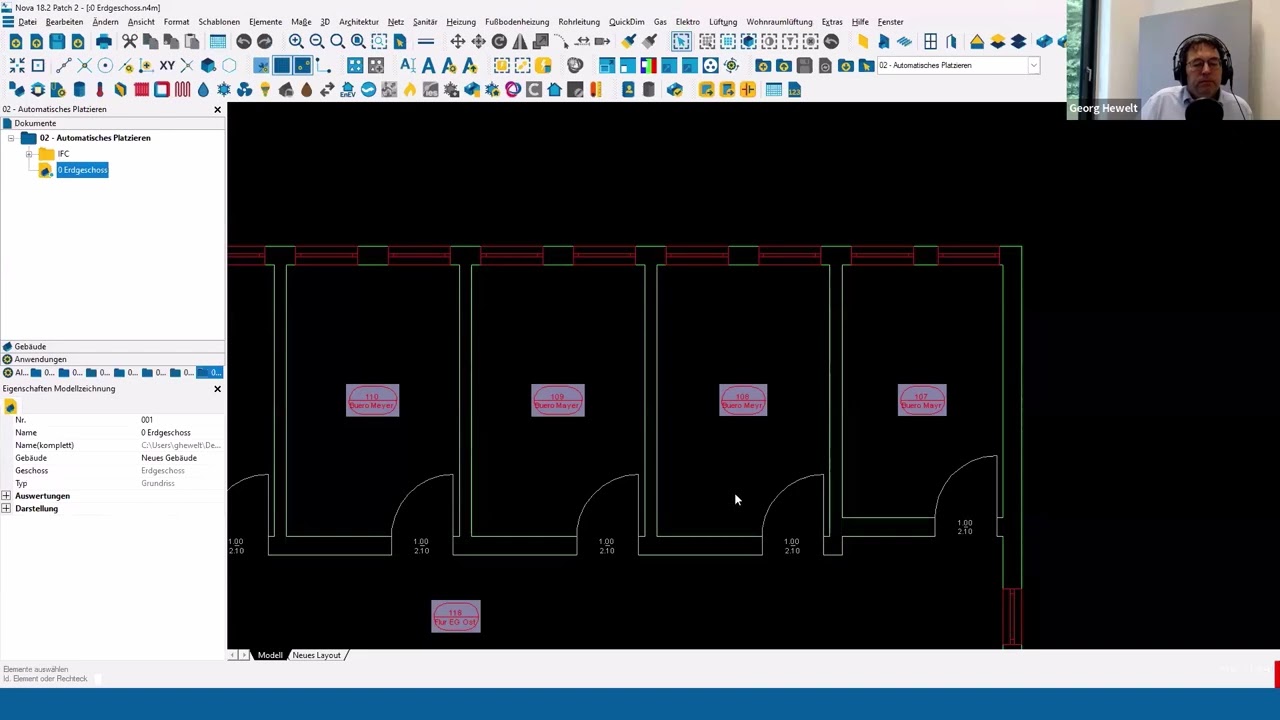Click the yellow light bulb icon
The image size is (1280, 720).
pos(265,90)
